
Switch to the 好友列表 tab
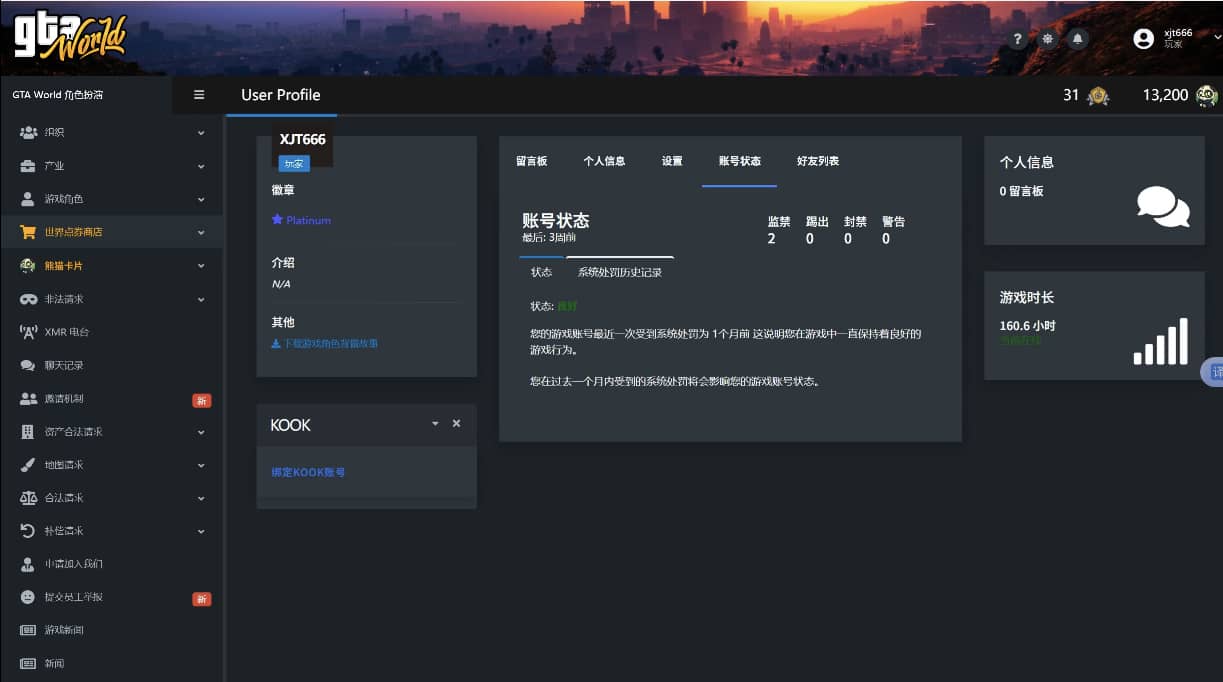point(817,161)
